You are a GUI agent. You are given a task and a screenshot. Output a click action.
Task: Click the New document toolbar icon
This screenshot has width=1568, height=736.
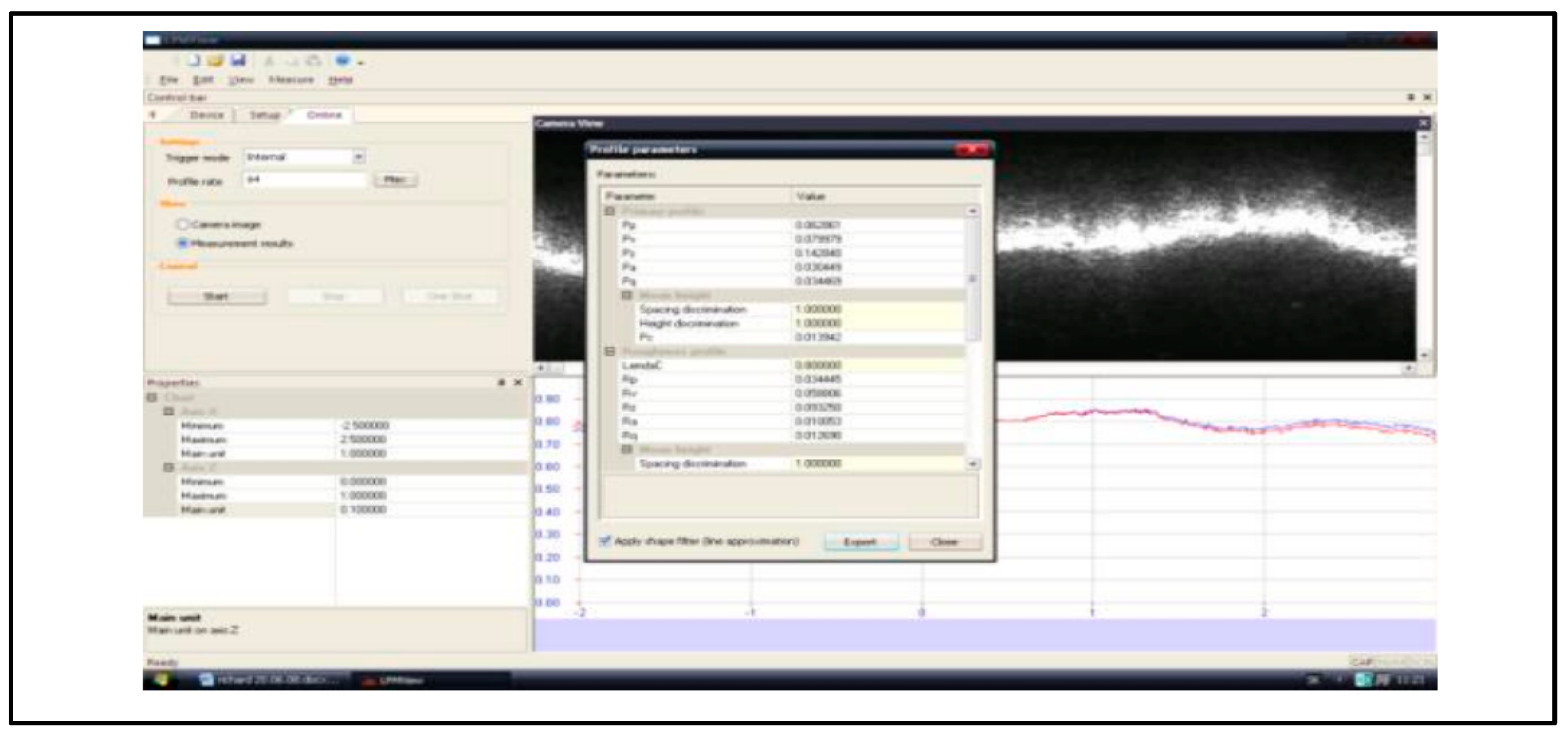tap(194, 61)
